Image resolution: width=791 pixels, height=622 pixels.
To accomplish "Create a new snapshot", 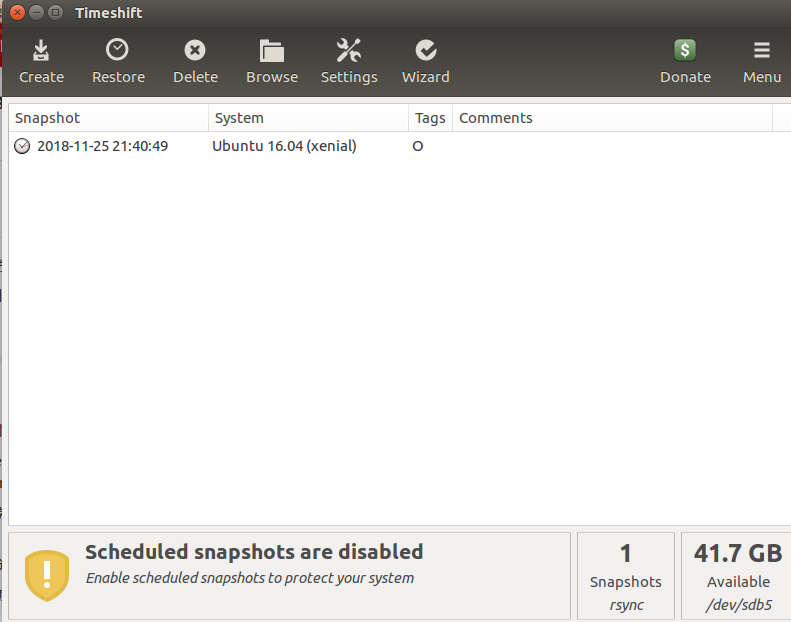I will (x=41, y=61).
